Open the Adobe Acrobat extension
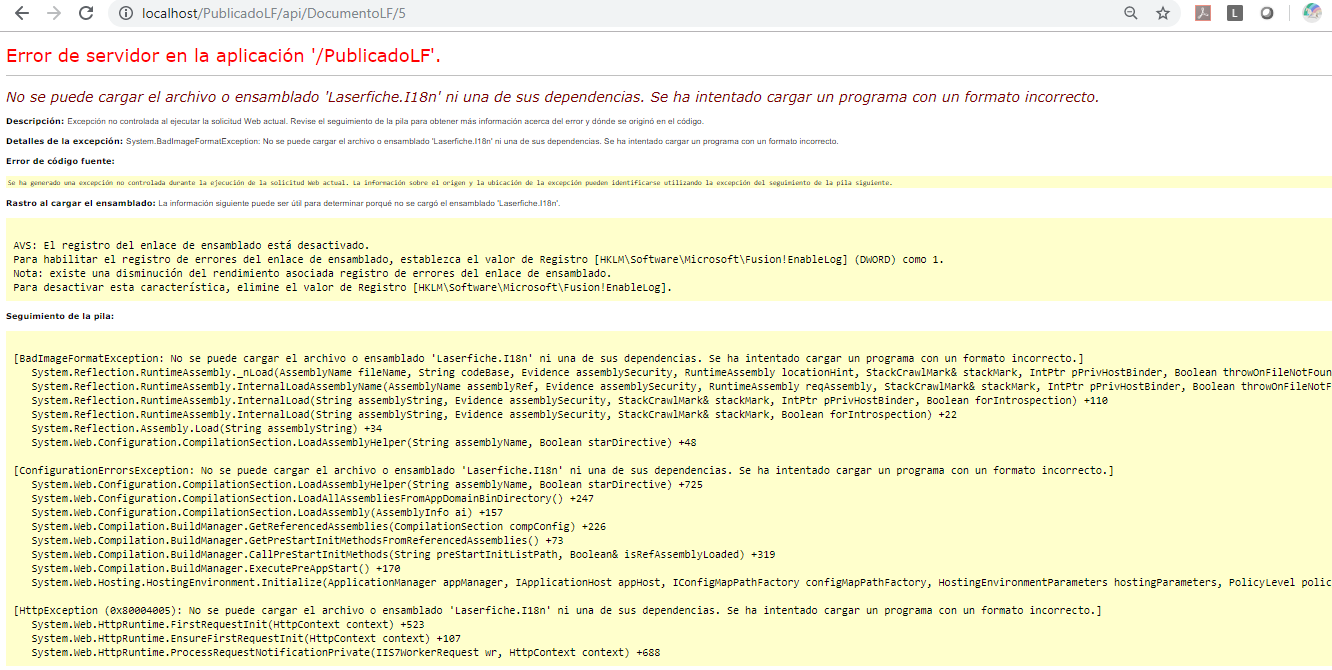1332x670 pixels. 1204,13
